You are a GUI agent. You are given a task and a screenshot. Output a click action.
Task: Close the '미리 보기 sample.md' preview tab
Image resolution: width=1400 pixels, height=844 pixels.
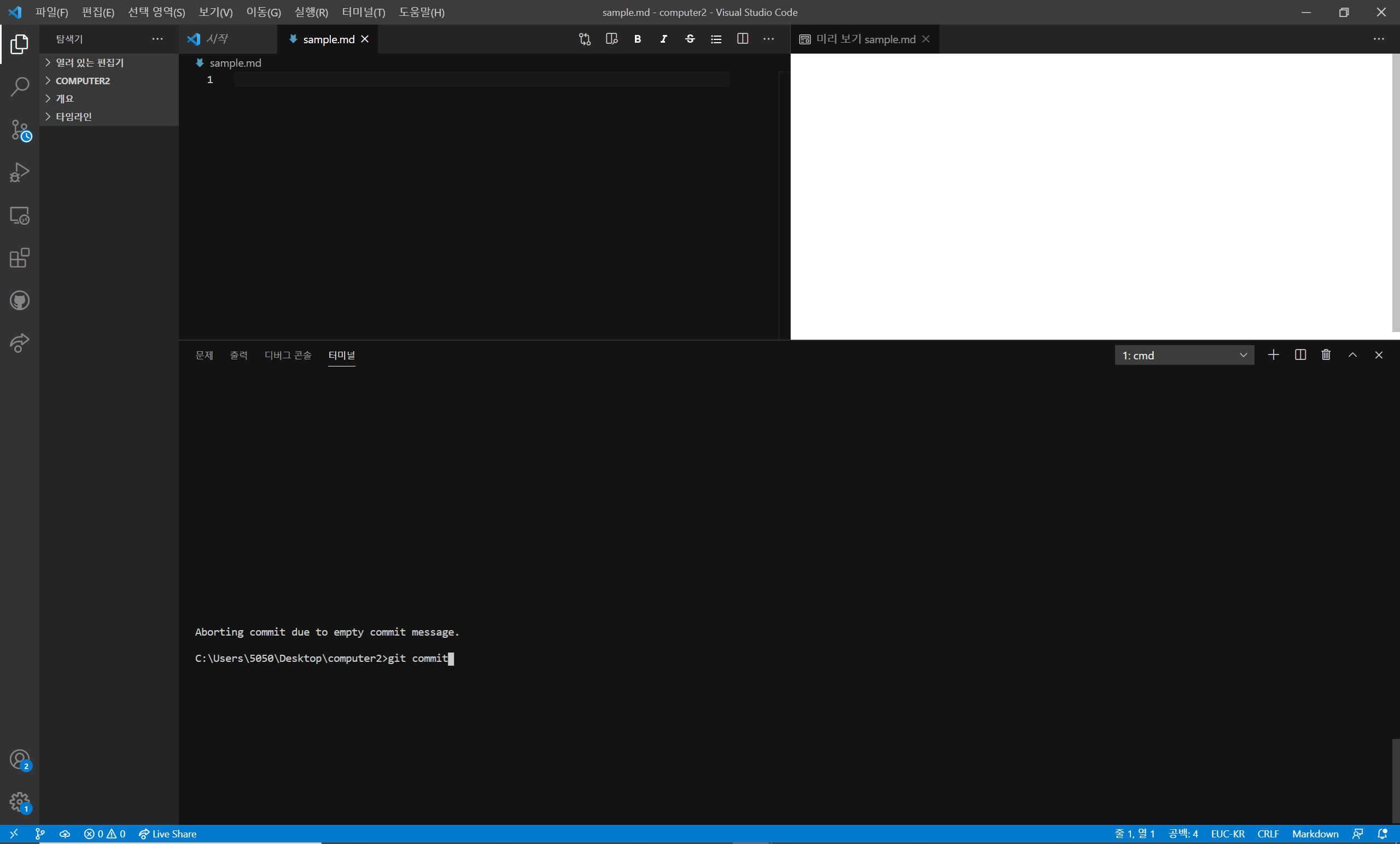click(926, 39)
